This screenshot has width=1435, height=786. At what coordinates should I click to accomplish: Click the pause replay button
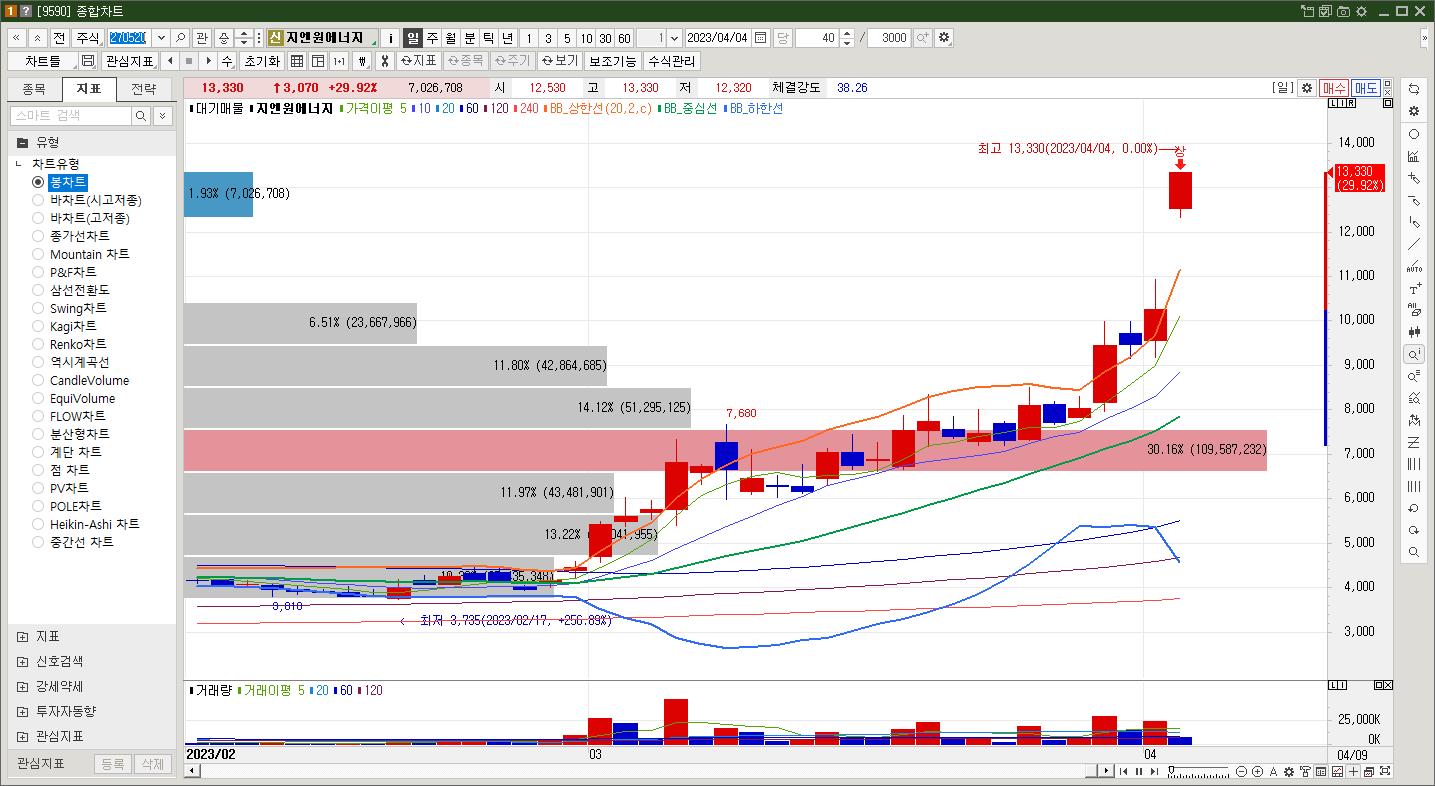pyautogui.click(x=1139, y=771)
